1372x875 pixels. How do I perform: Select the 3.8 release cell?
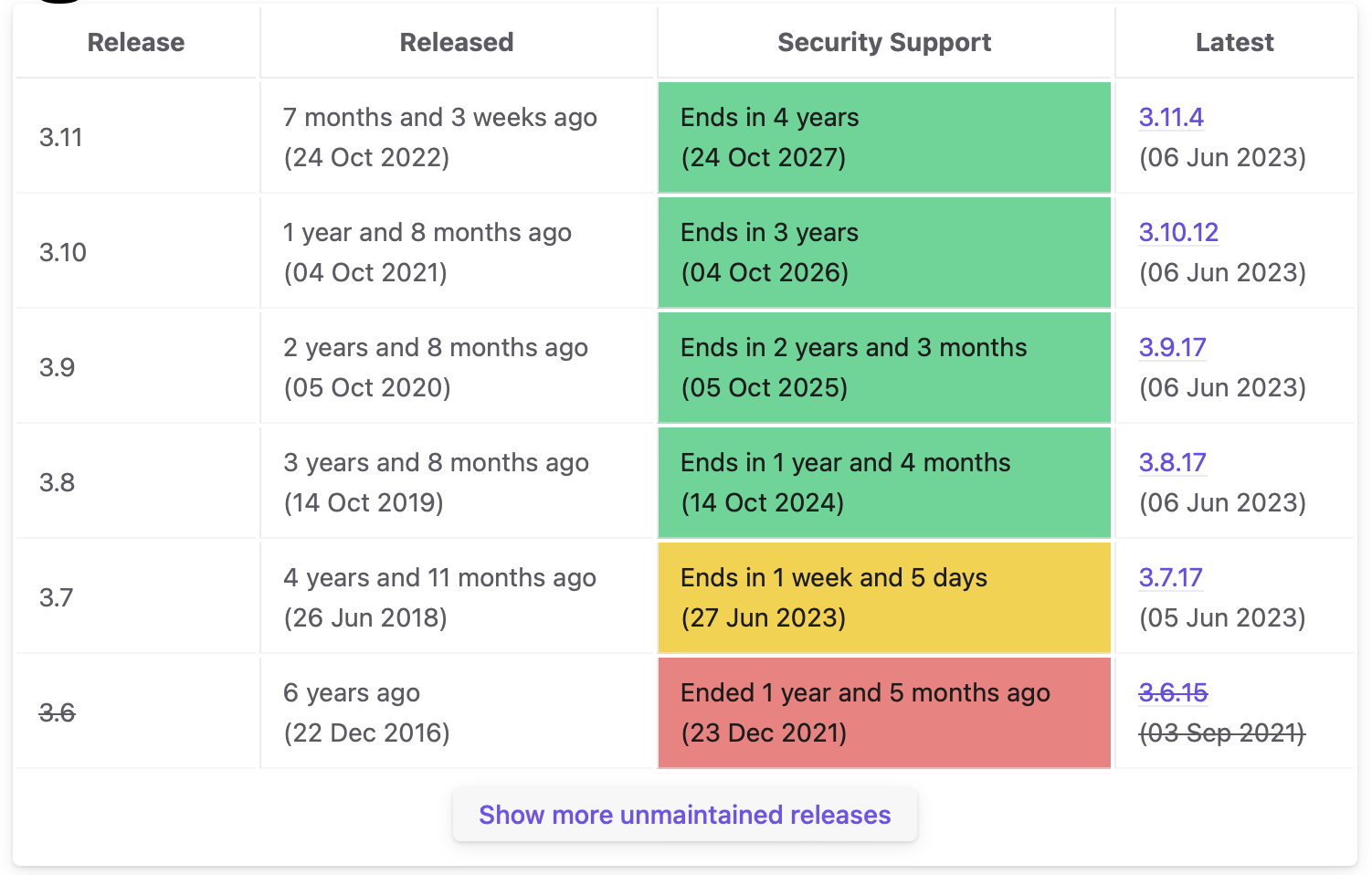[58, 483]
